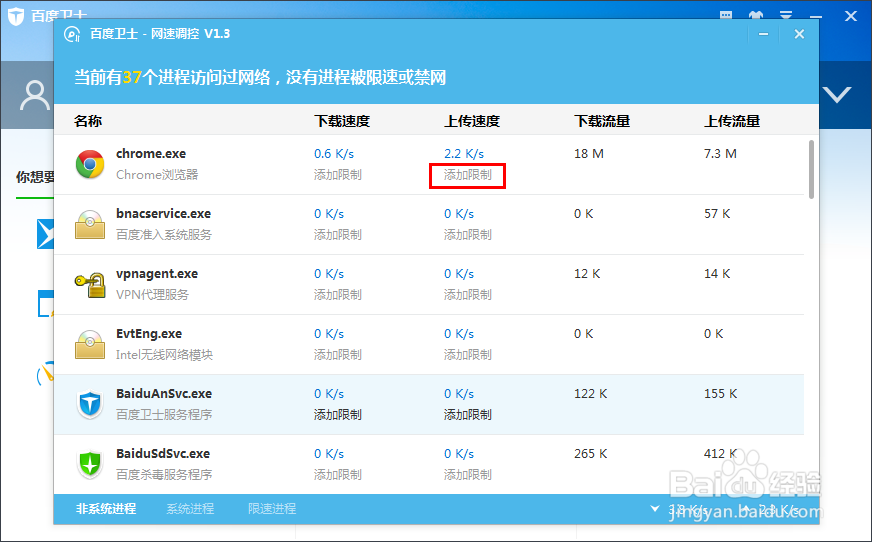Click the Chrome浏览器 description text

[x=157, y=175]
